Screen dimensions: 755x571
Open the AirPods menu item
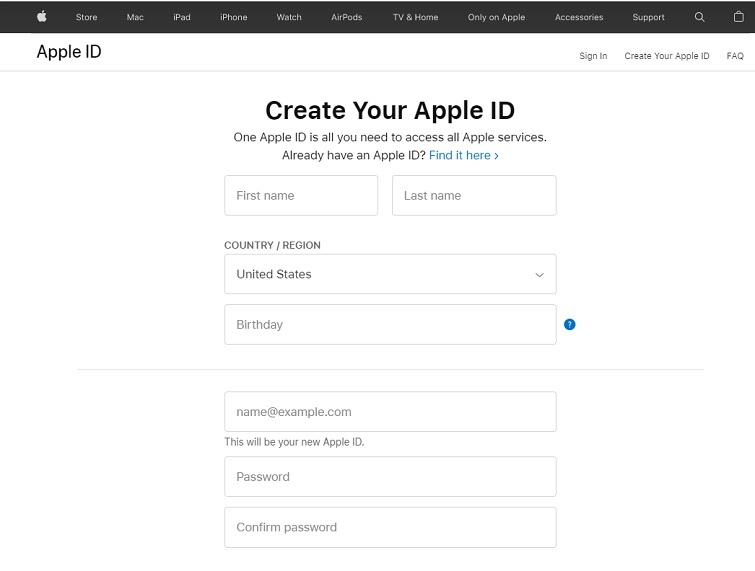[347, 17]
